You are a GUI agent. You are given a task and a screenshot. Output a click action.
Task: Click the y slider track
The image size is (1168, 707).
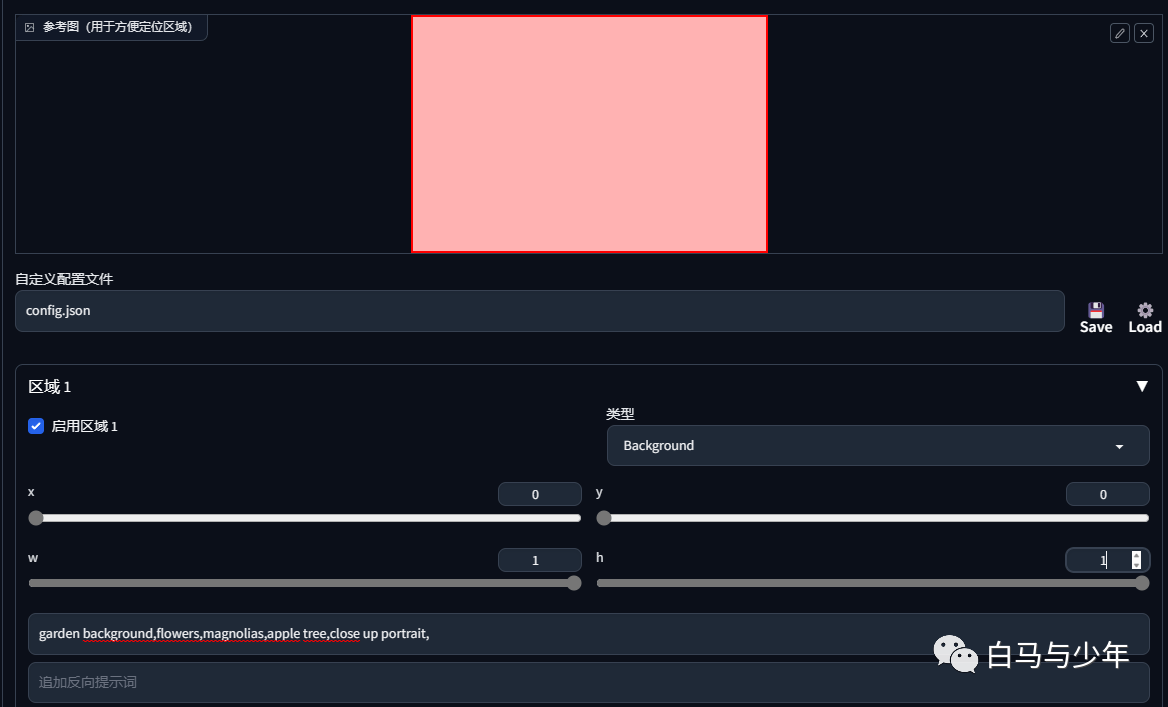pyautogui.click(x=873, y=518)
